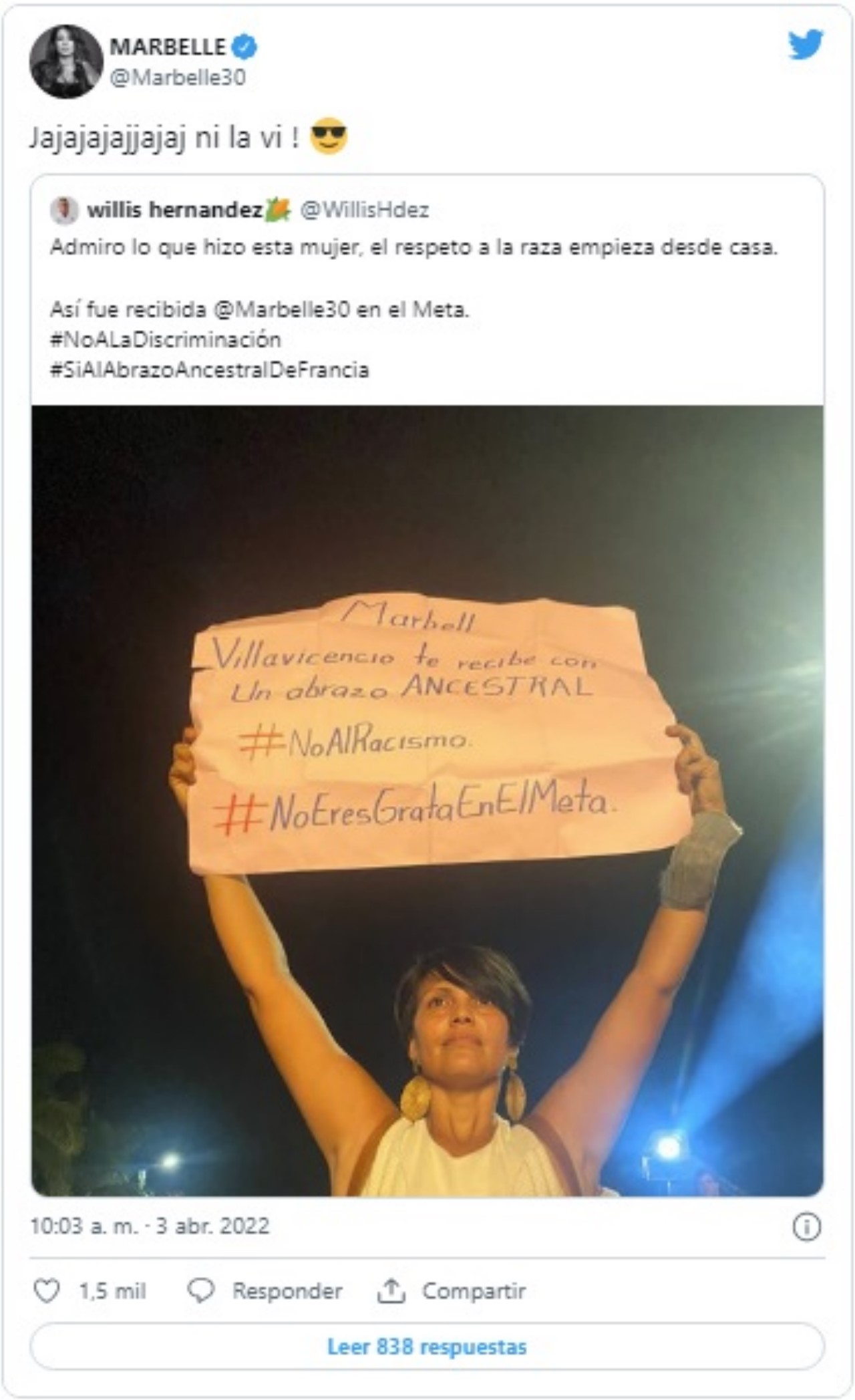Open the protest sign photo
This screenshot has height=1400, width=855.
click(x=427, y=801)
